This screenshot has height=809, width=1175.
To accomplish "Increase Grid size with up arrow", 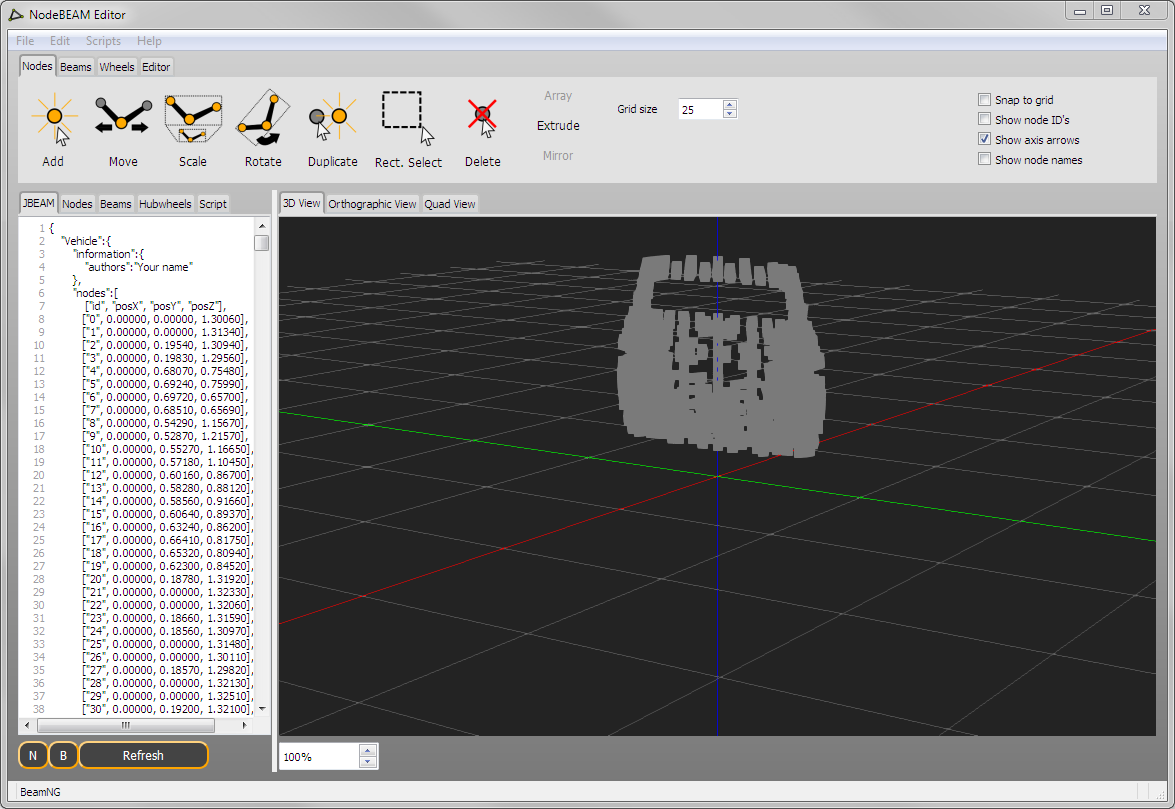I will tap(730, 104).
